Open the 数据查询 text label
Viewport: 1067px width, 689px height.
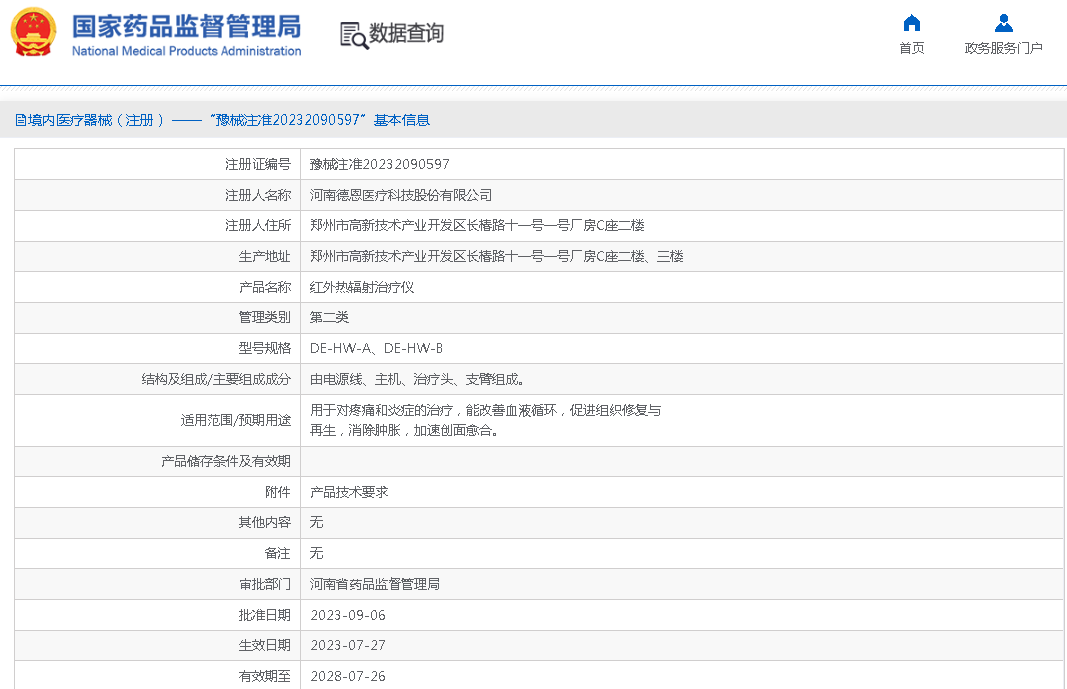click(407, 34)
